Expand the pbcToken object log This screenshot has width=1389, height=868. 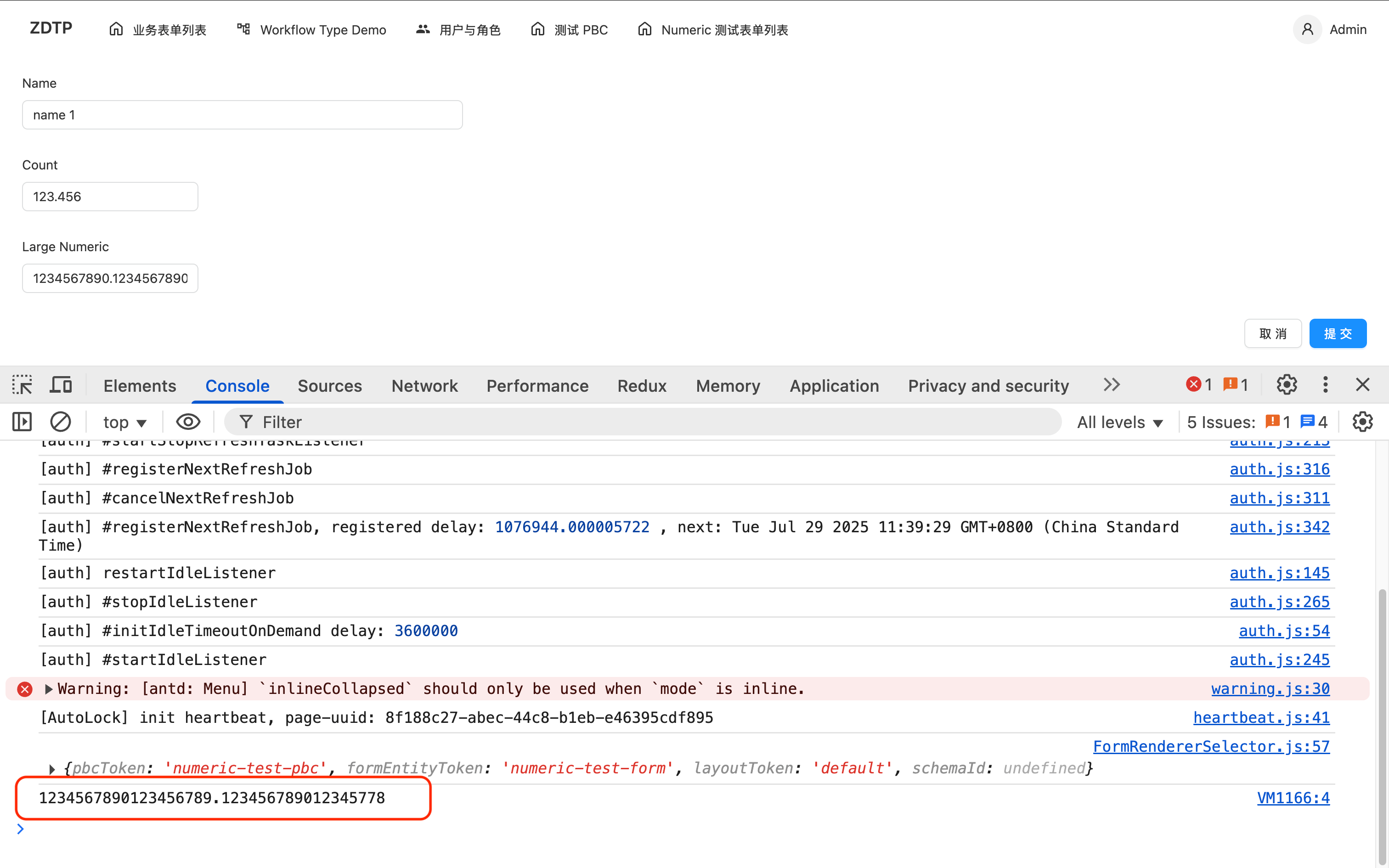tap(52, 769)
